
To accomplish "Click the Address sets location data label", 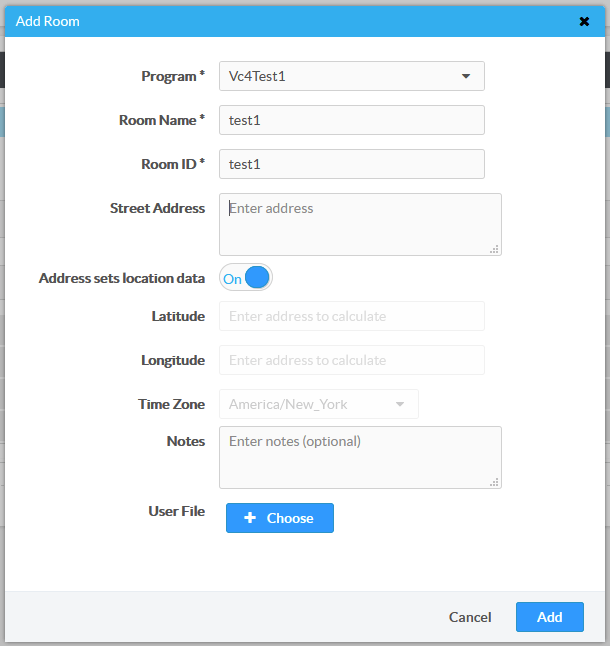I will [x=122, y=278].
